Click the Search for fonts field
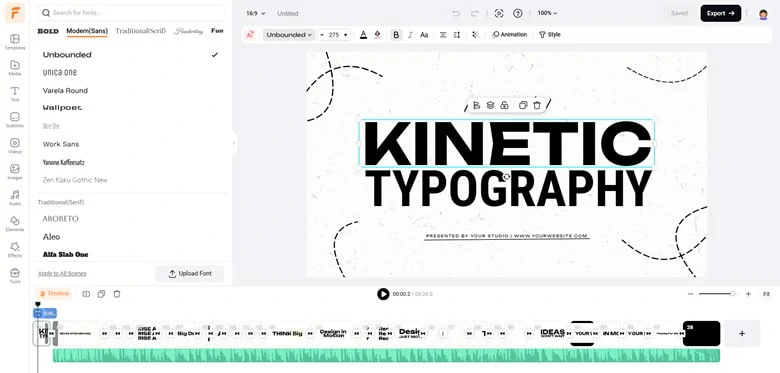Screen dimensions: 780x373 point(131,12)
